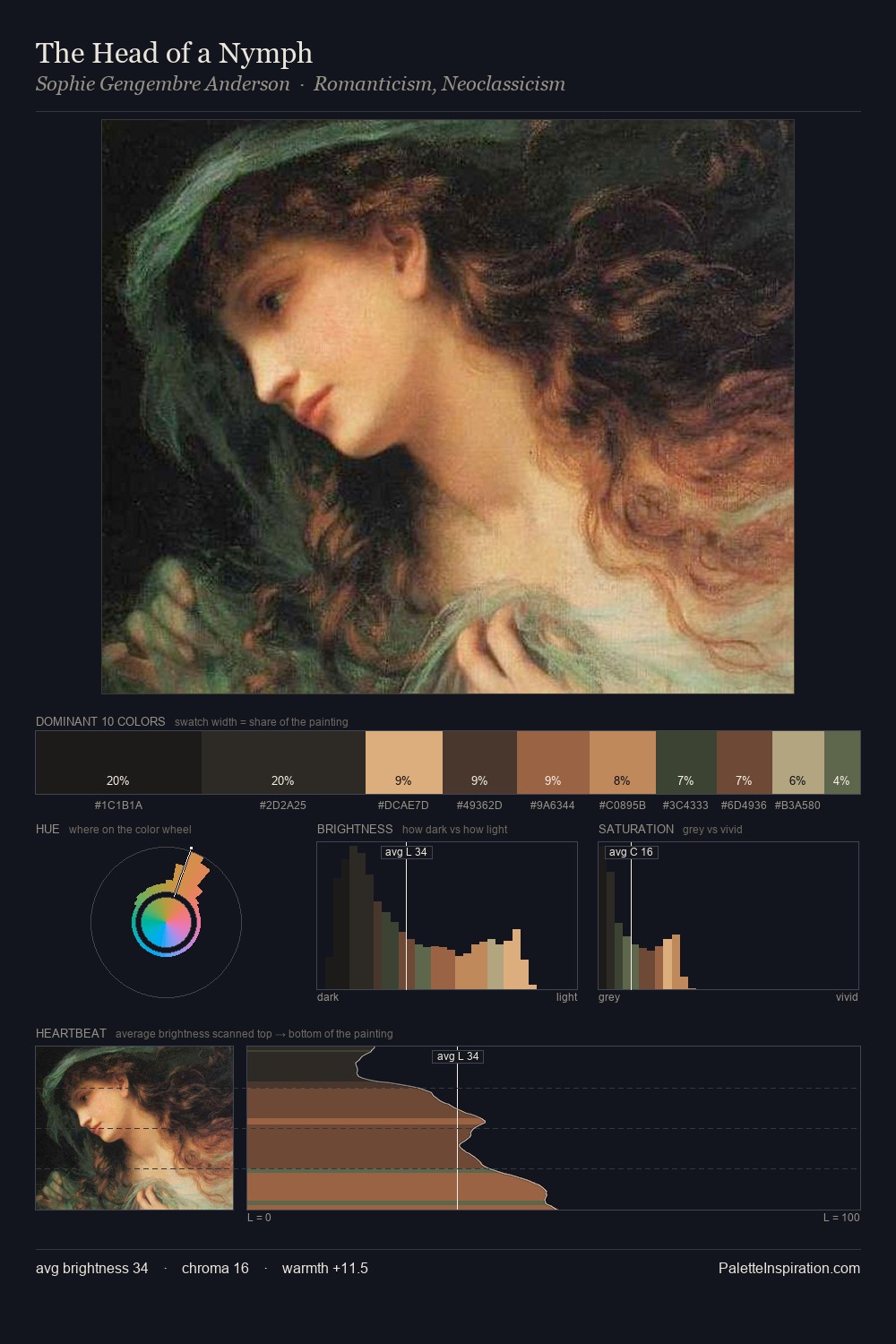896x1344 pixels.
Task: Click the vivid label under saturation chart
Action: (x=847, y=997)
